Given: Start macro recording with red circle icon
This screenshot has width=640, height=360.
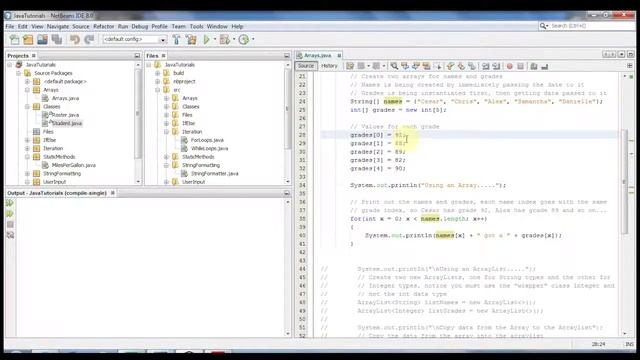Looking at the screenshot, I should (509, 66).
